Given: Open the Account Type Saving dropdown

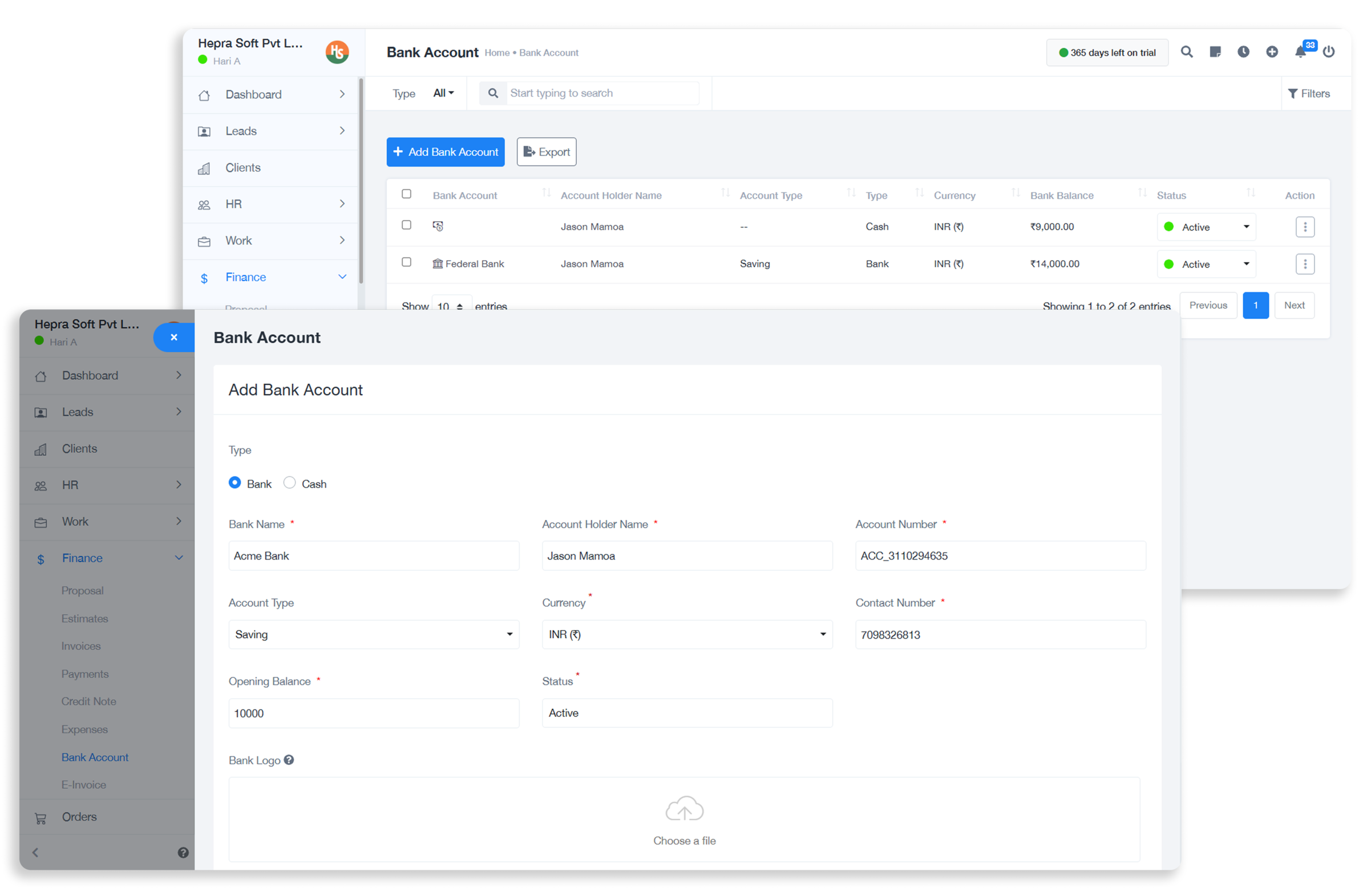Looking at the screenshot, I should [x=373, y=634].
